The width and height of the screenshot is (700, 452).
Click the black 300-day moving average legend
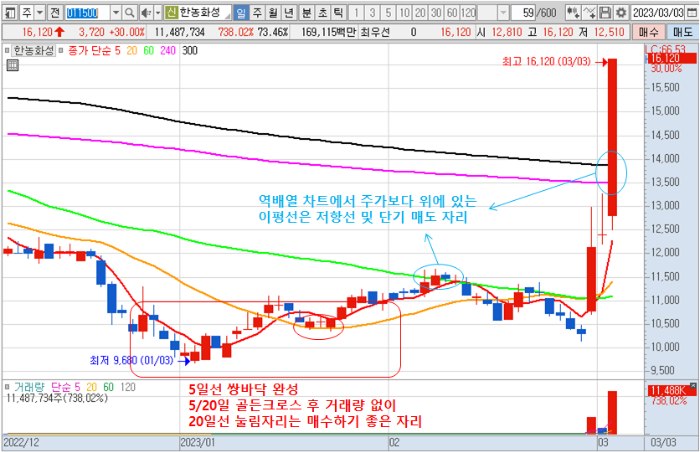coord(189,50)
